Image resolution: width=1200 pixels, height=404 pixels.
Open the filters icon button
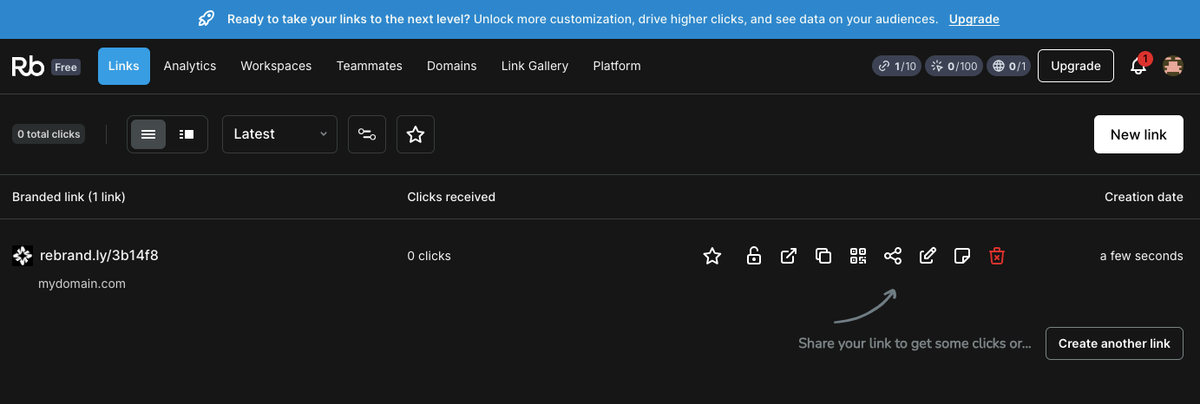[367, 134]
